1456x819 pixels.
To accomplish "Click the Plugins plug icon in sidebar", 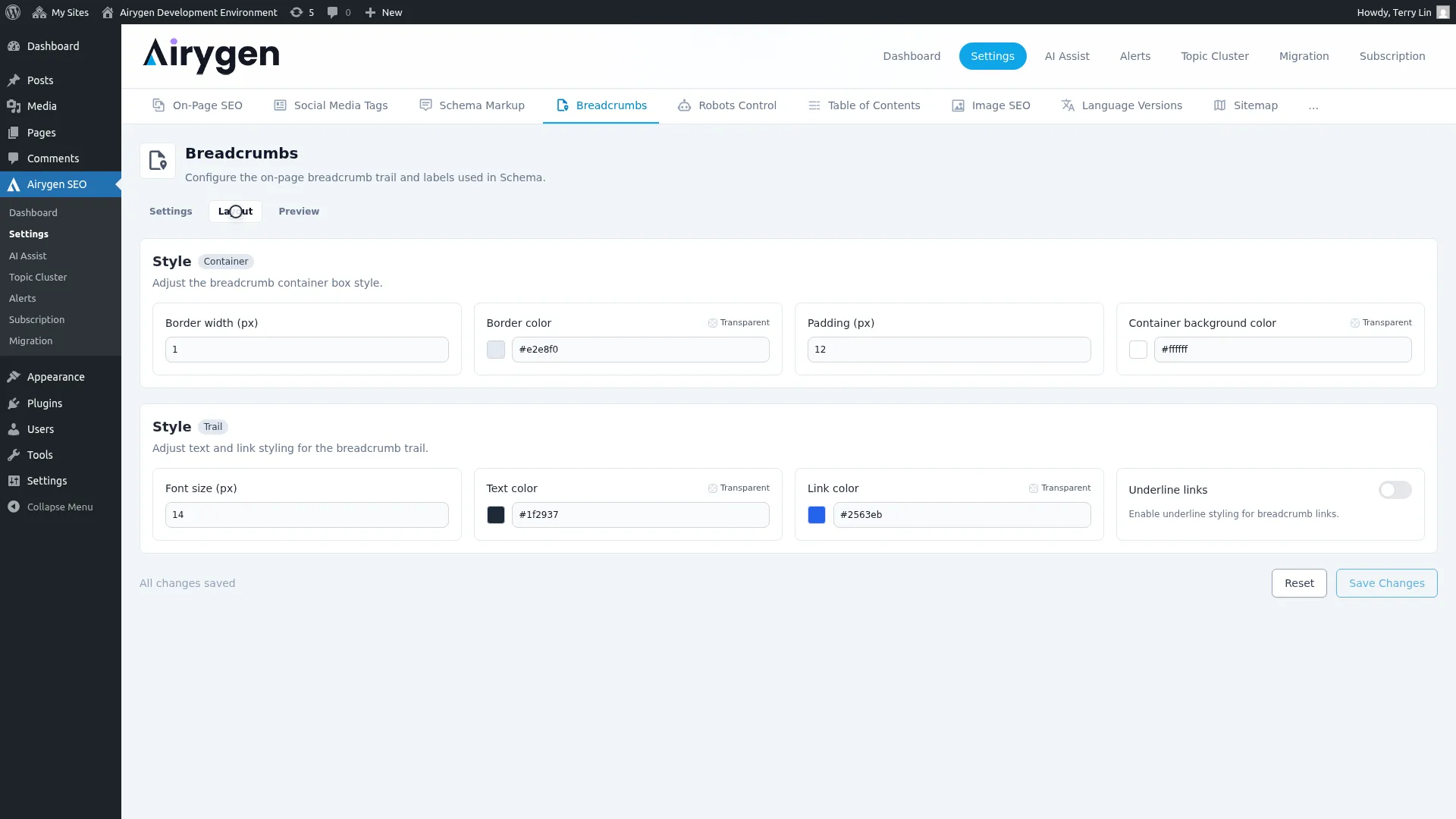I will (x=14, y=403).
